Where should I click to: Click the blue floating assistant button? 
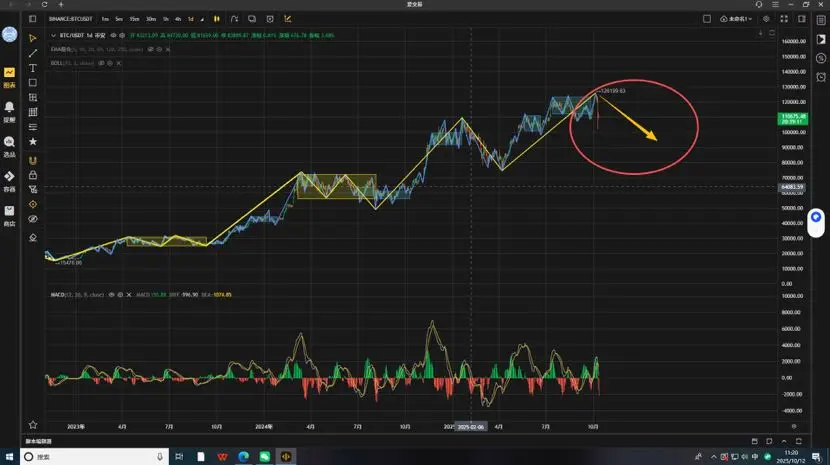(x=816, y=217)
